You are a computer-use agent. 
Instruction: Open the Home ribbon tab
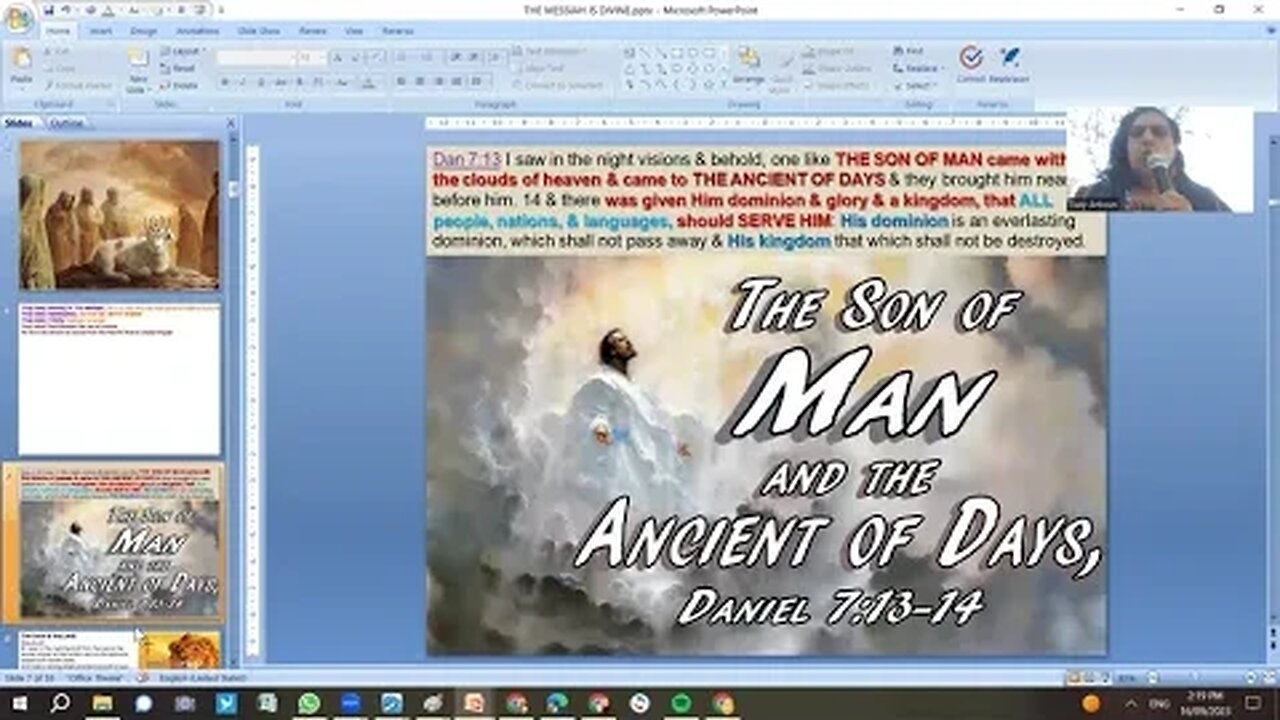(57, 31)
